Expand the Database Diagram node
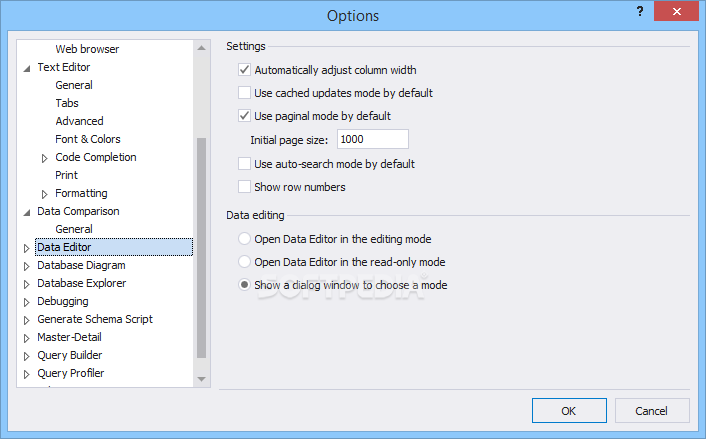 click(x=27, y=266)
